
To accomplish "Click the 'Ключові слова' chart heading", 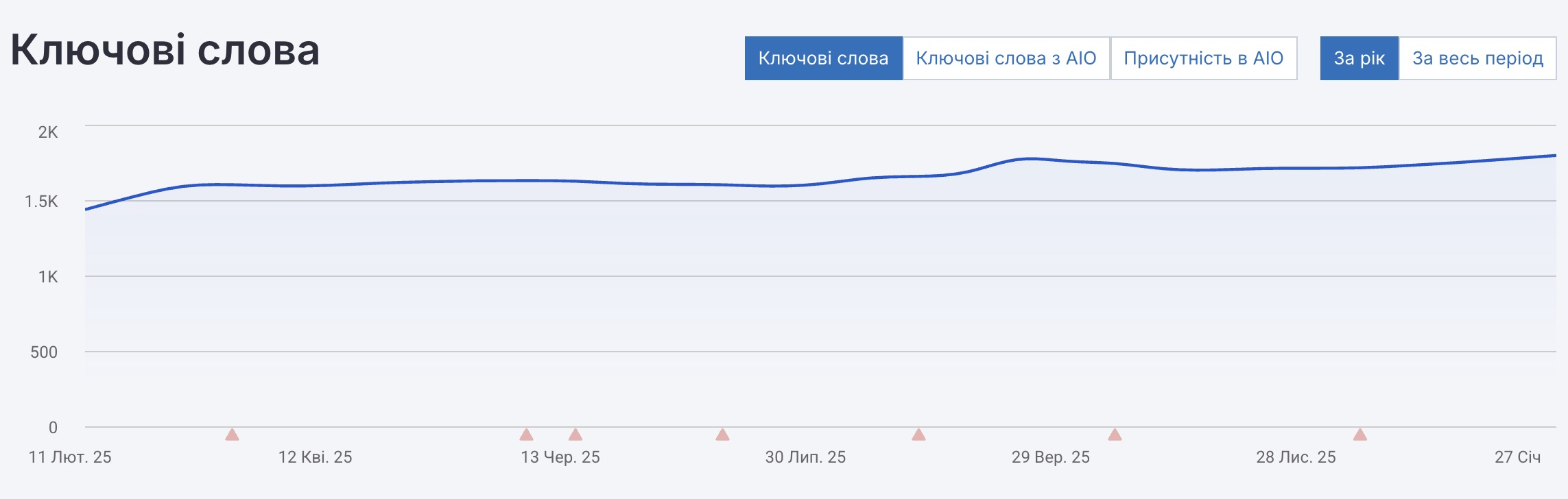I will (165, 50).
